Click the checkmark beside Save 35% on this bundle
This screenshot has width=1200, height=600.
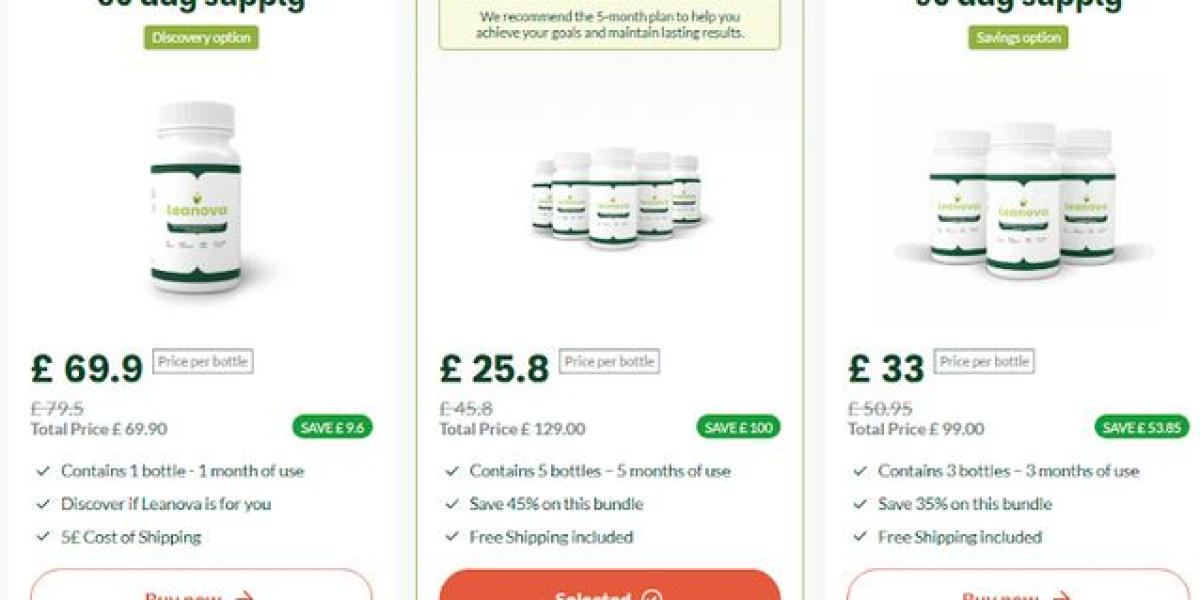point(859,504)
